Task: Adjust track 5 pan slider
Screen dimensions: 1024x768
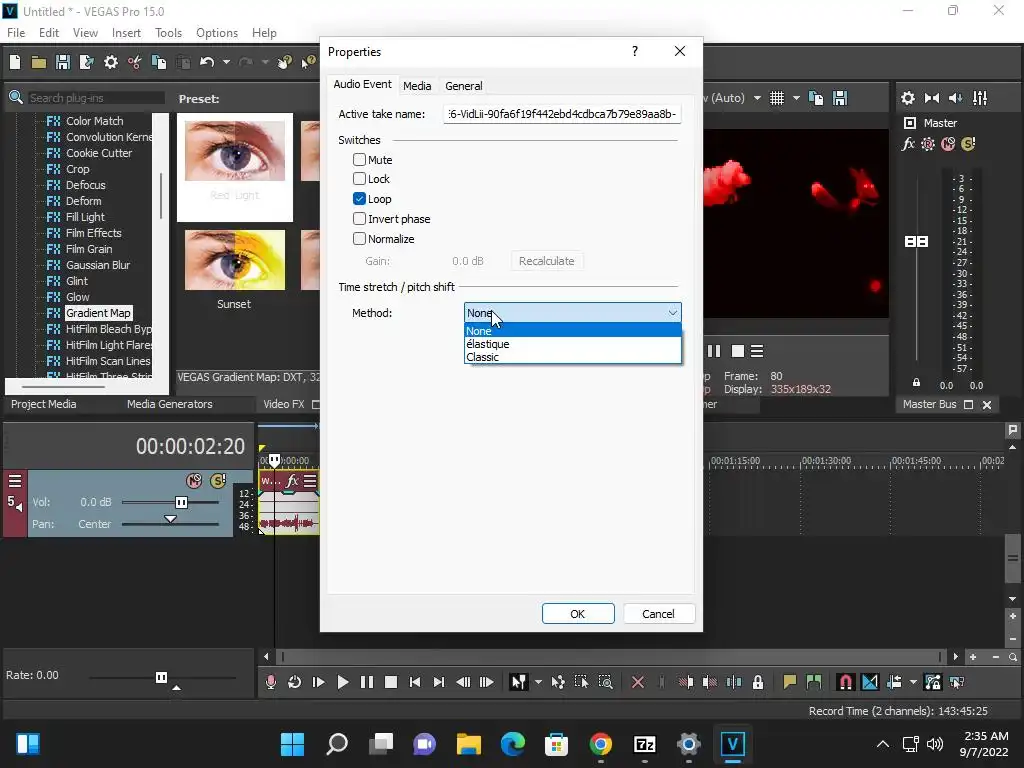Action: 170,520
